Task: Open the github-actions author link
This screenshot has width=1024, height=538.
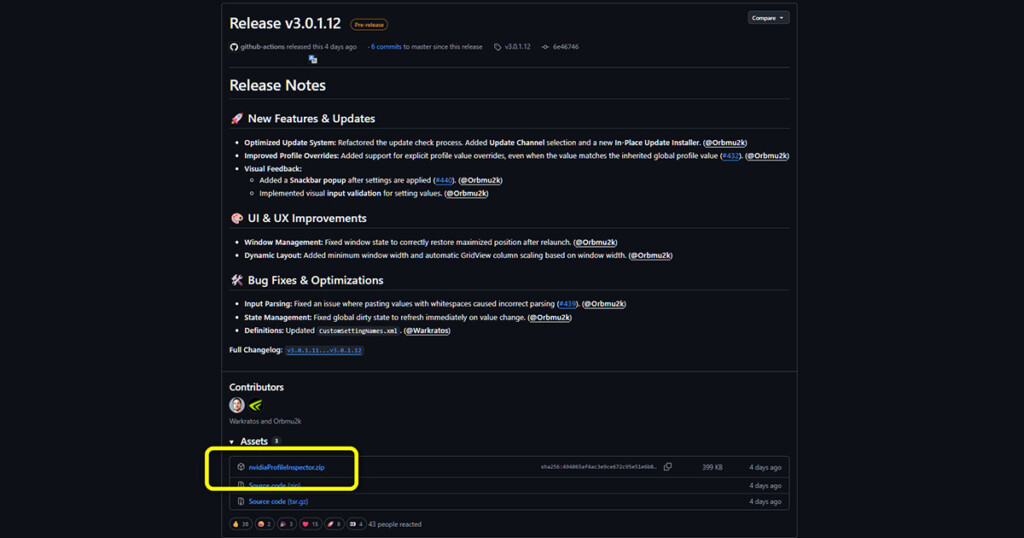Action: (262, 47)
